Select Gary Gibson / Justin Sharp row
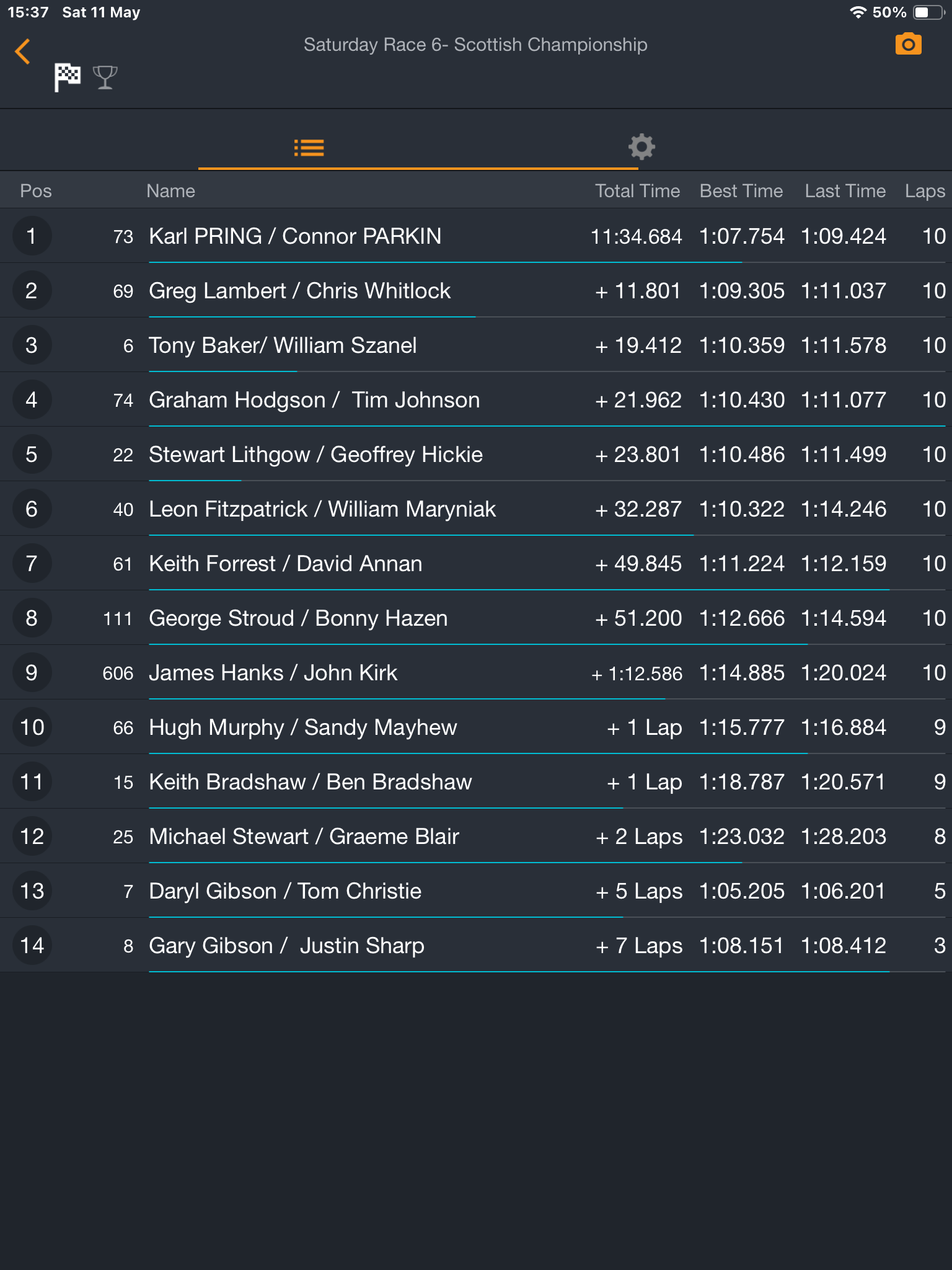Viewport: 952px width, 1270px height. point(286,946)
